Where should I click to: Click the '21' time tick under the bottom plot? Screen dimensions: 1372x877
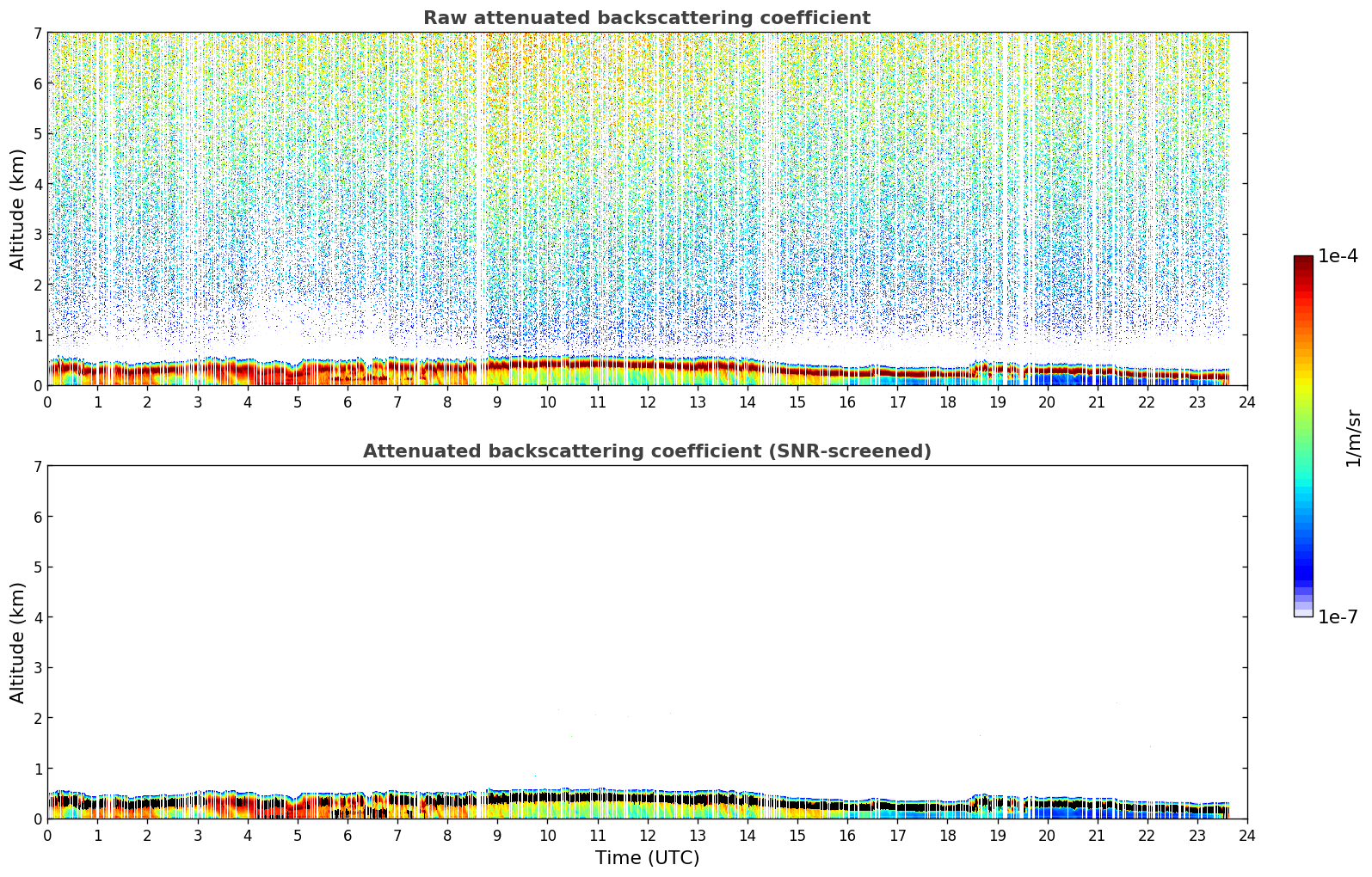(x=1097, y=835)
